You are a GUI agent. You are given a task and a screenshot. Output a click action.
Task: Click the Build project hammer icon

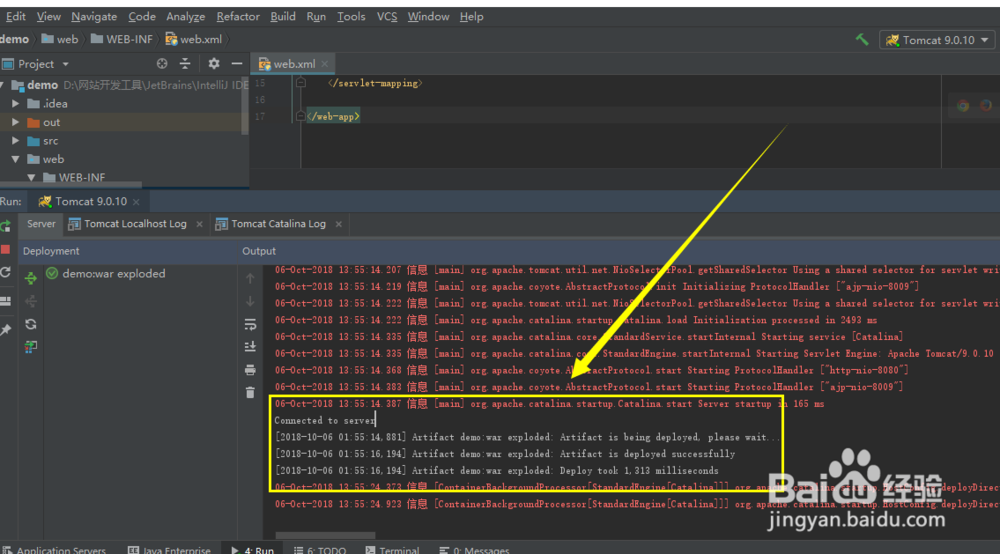pos(862,40)
